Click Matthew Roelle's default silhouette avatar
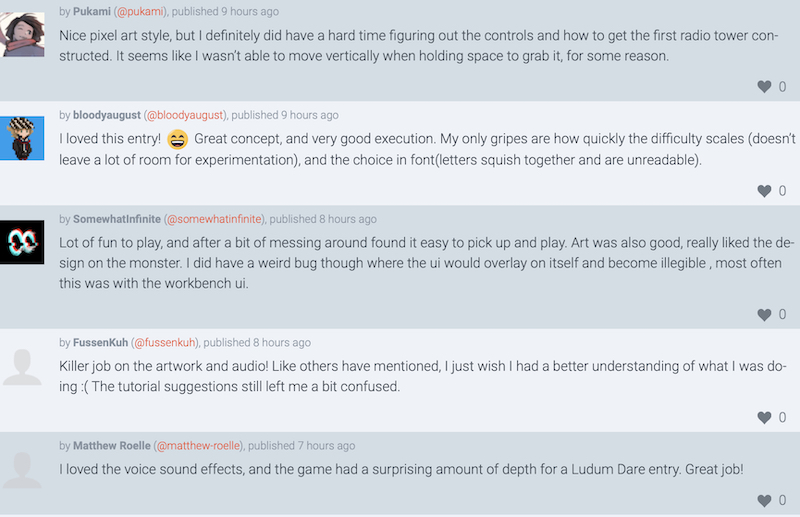 (22, 470)
